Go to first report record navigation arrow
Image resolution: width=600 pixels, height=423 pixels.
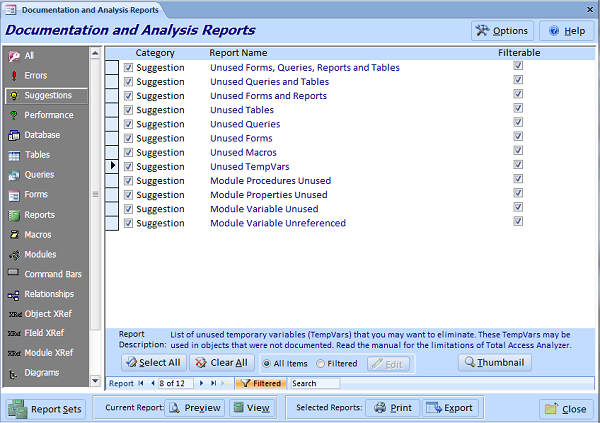pyautogui.click(x=141, y=383)
